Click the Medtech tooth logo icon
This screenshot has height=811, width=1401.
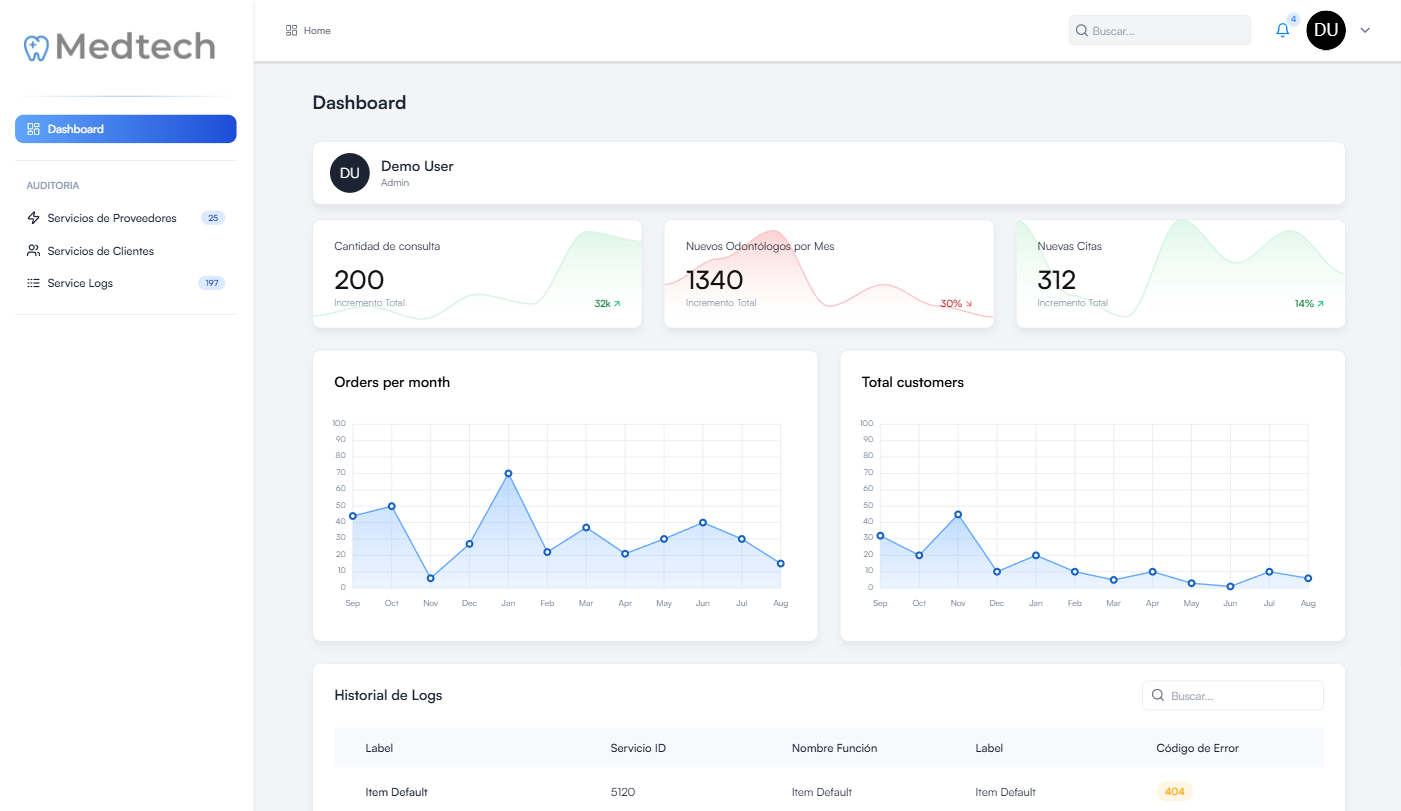click(36, 48)
